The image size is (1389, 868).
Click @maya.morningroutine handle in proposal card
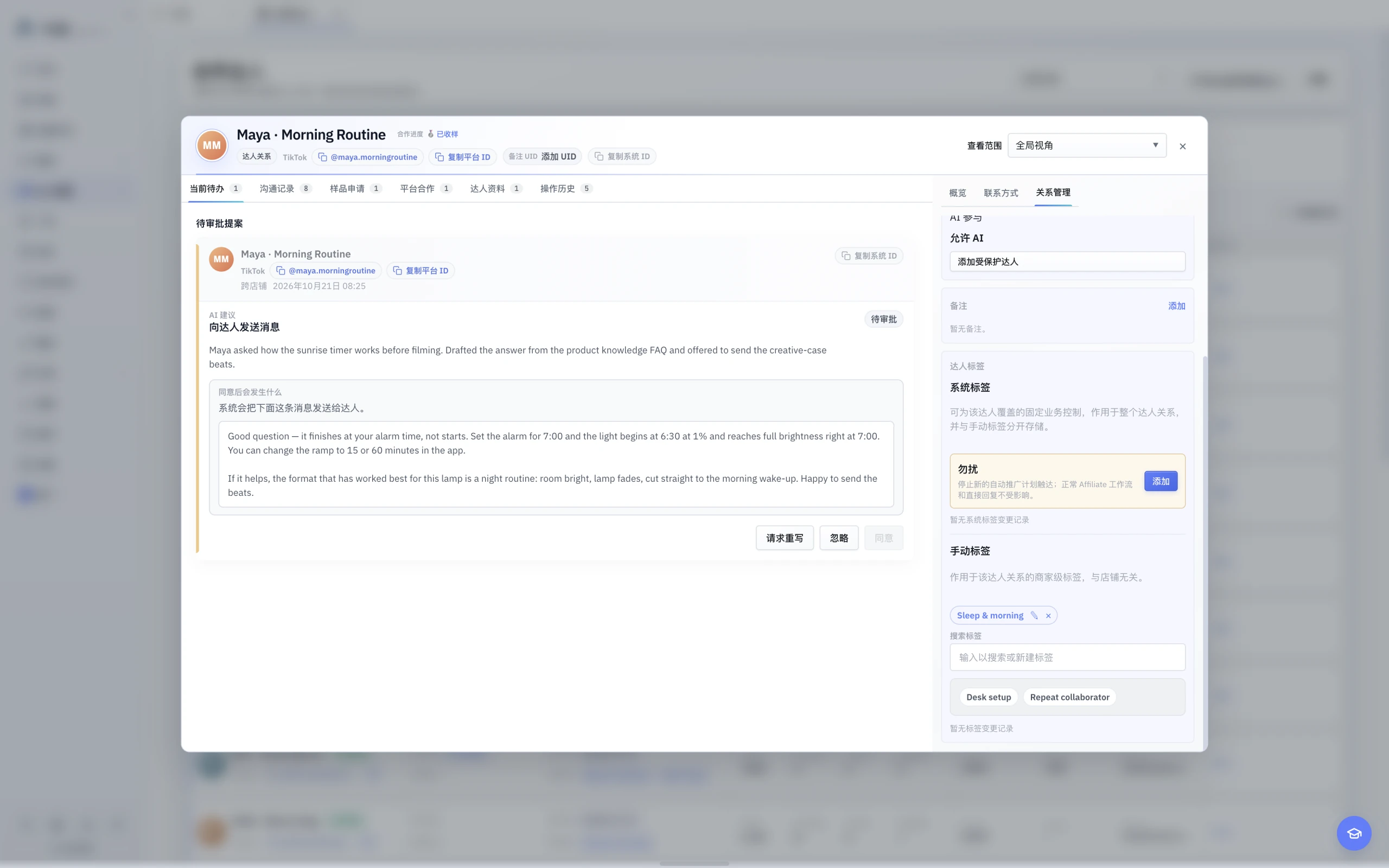[326, 270]
